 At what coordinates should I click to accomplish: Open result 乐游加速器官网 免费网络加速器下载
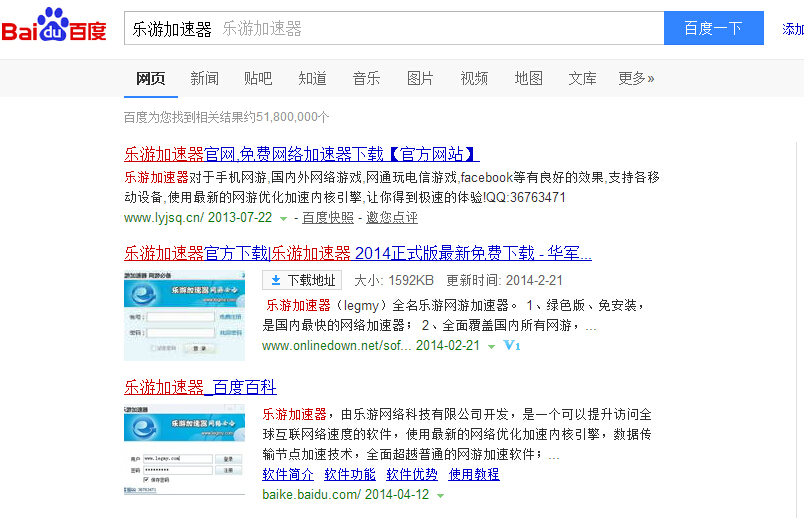tap(302, 154)
